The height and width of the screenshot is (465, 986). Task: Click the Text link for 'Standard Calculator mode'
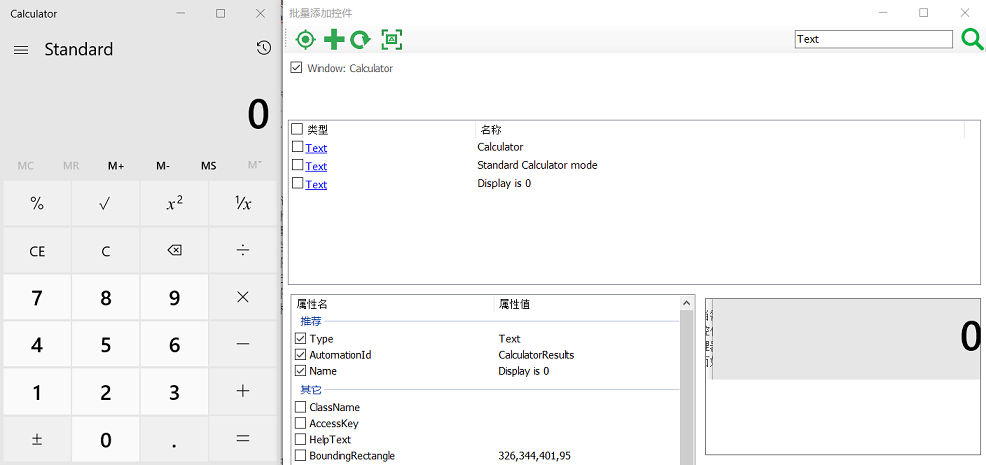tap(316, 166)
